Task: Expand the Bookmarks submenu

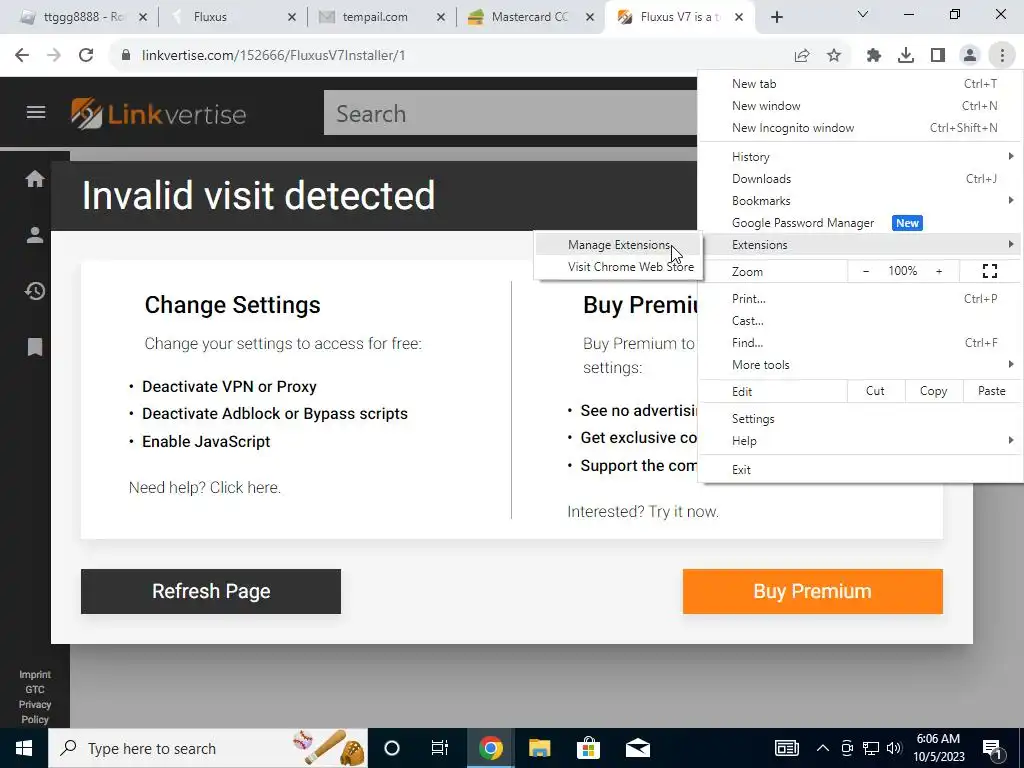Action: (x=861, y=200)
